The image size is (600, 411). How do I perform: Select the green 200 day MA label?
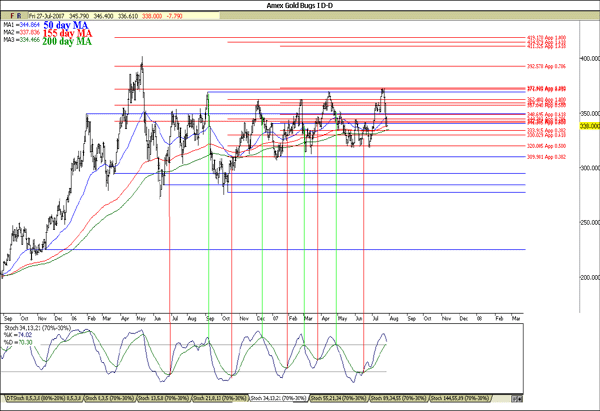[66, 42]
